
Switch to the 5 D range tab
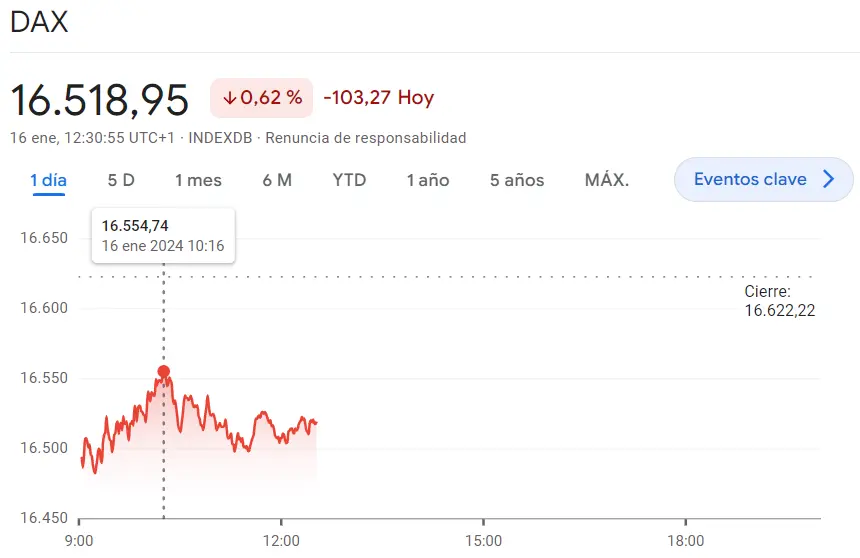[121, 180]
